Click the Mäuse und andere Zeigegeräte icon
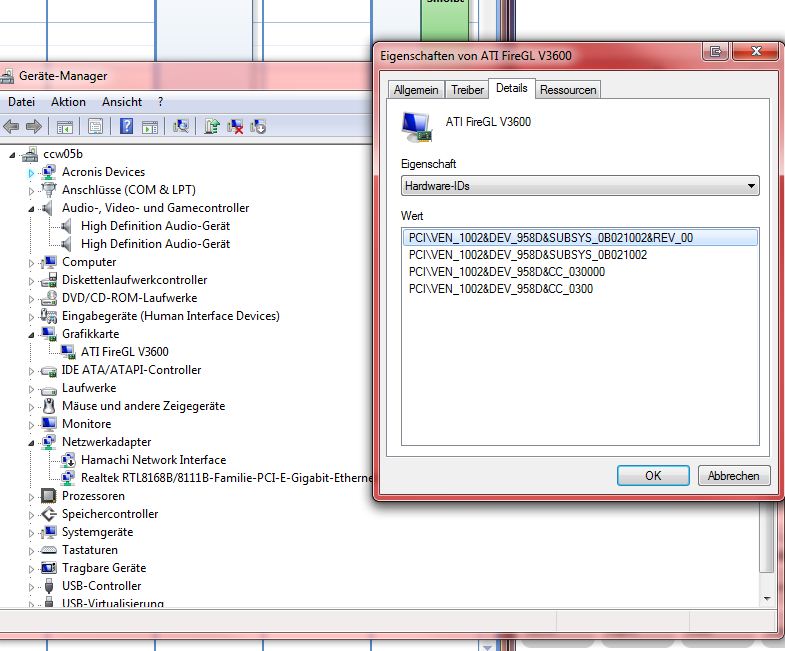Image resolution: width=785 pixels, height=651 pixels. click(x=49, y=406)
